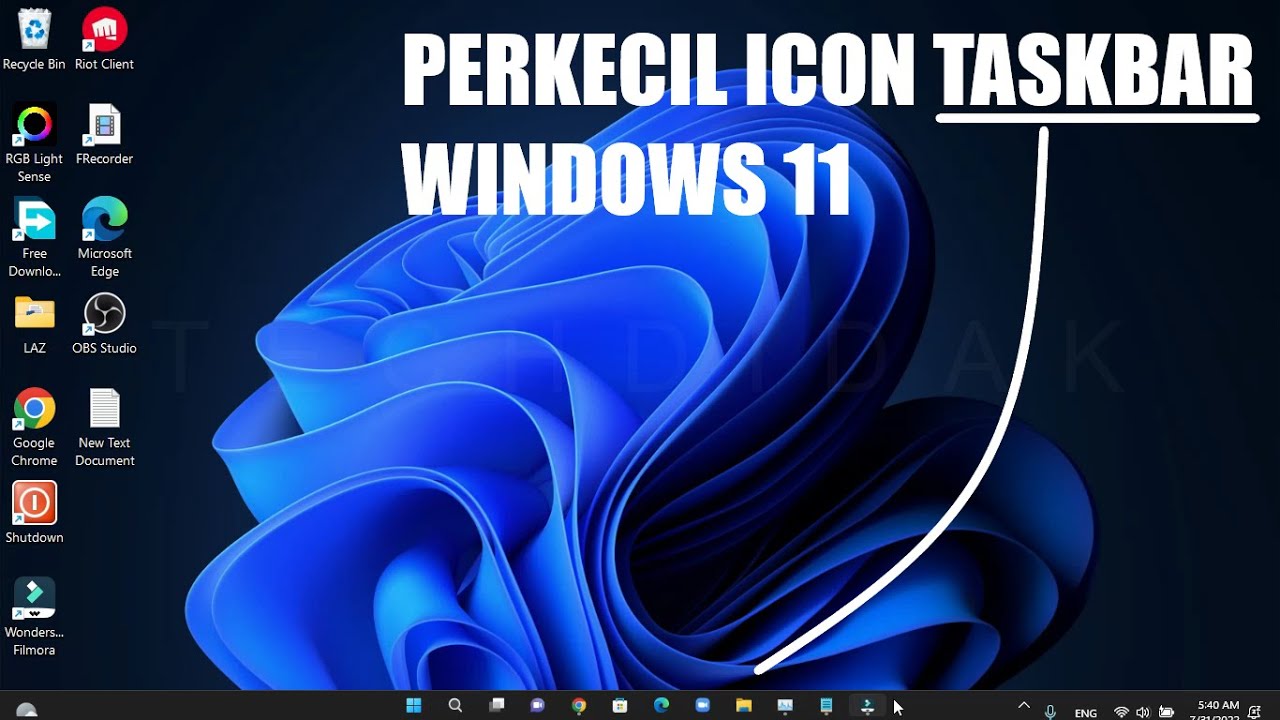Select the Microsoft Edge desktop shortcut
This screenshot has height=720, width=1280.
tap(104, 239)
